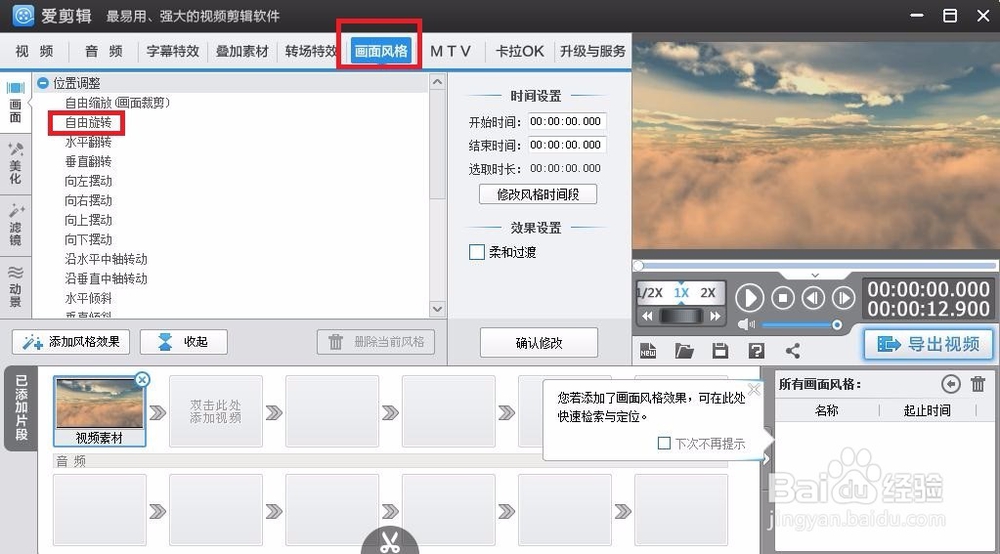Open the 视频 tab
Screen dimensions: 1000x554
tap(34, 51)
